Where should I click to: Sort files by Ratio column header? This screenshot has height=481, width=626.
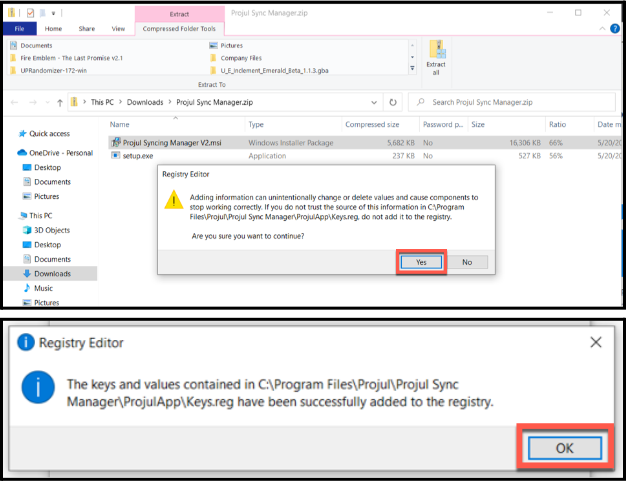pyautogui.click(x=557, y=124)
